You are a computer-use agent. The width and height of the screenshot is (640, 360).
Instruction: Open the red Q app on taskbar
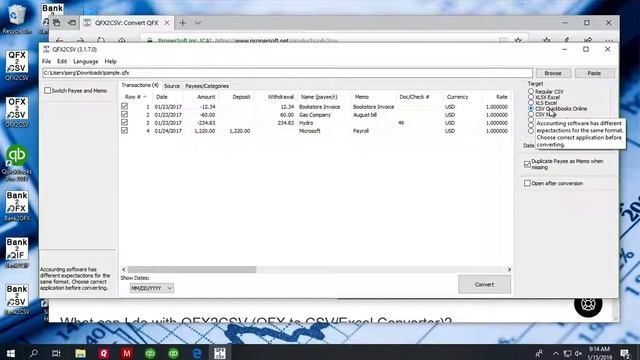point(103,353)
